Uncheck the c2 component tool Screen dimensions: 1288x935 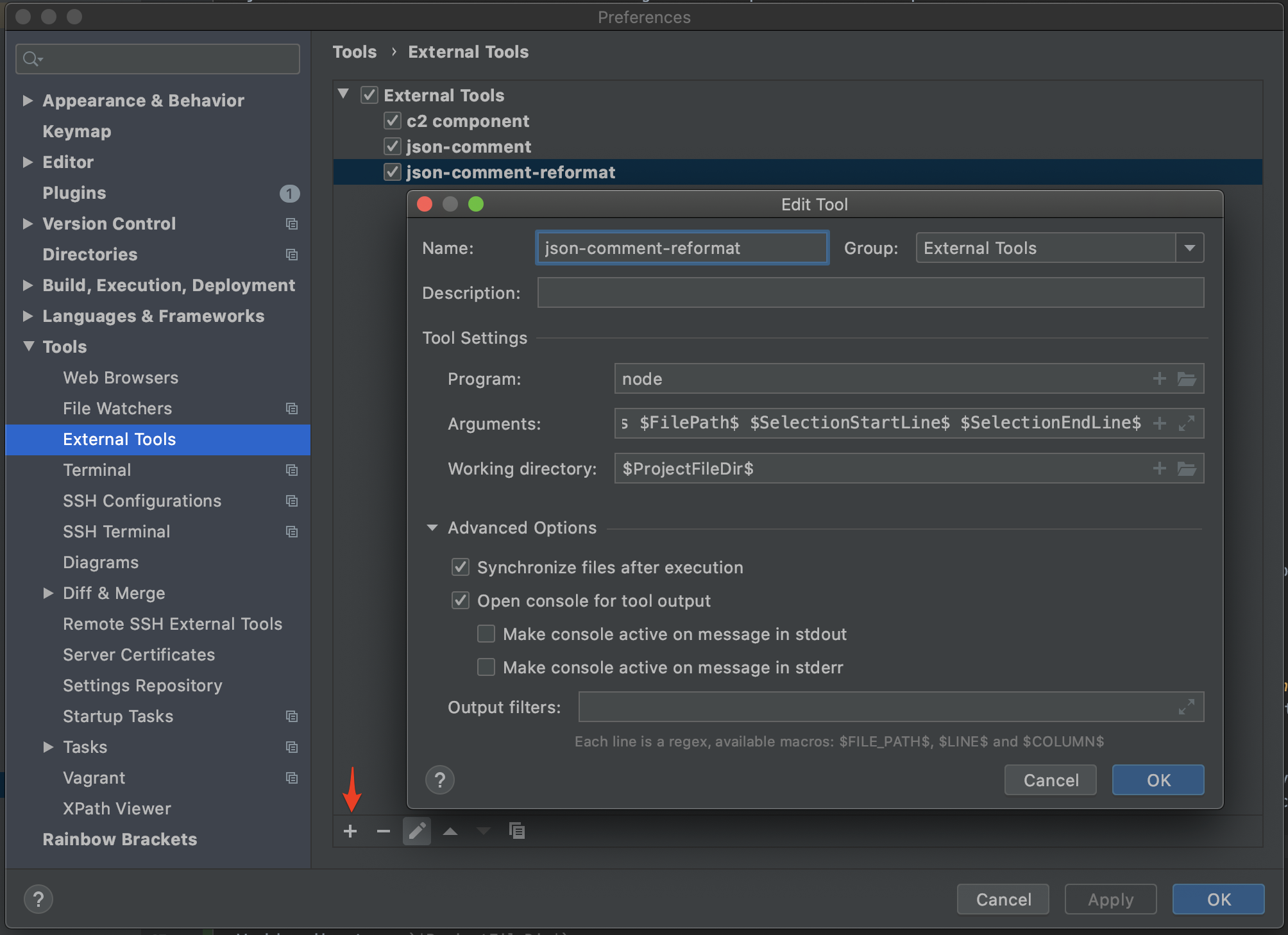(x=393, y=121)
